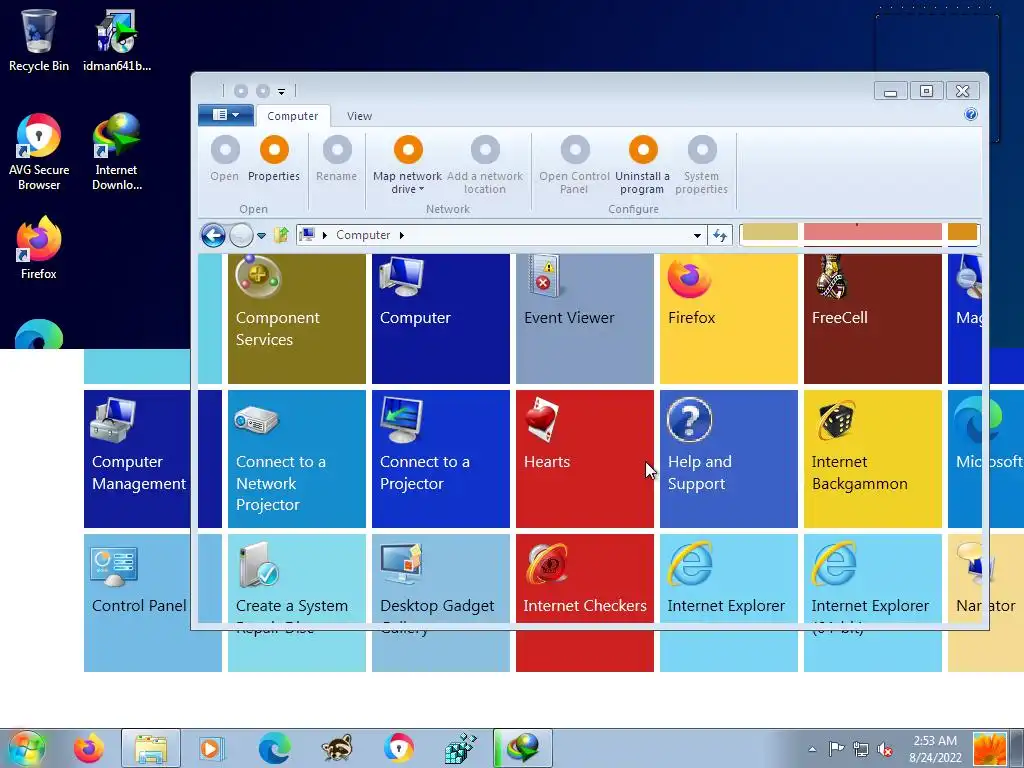Click System properties ribbon button
1024x768 pixels.
click(x=701, y=165)
